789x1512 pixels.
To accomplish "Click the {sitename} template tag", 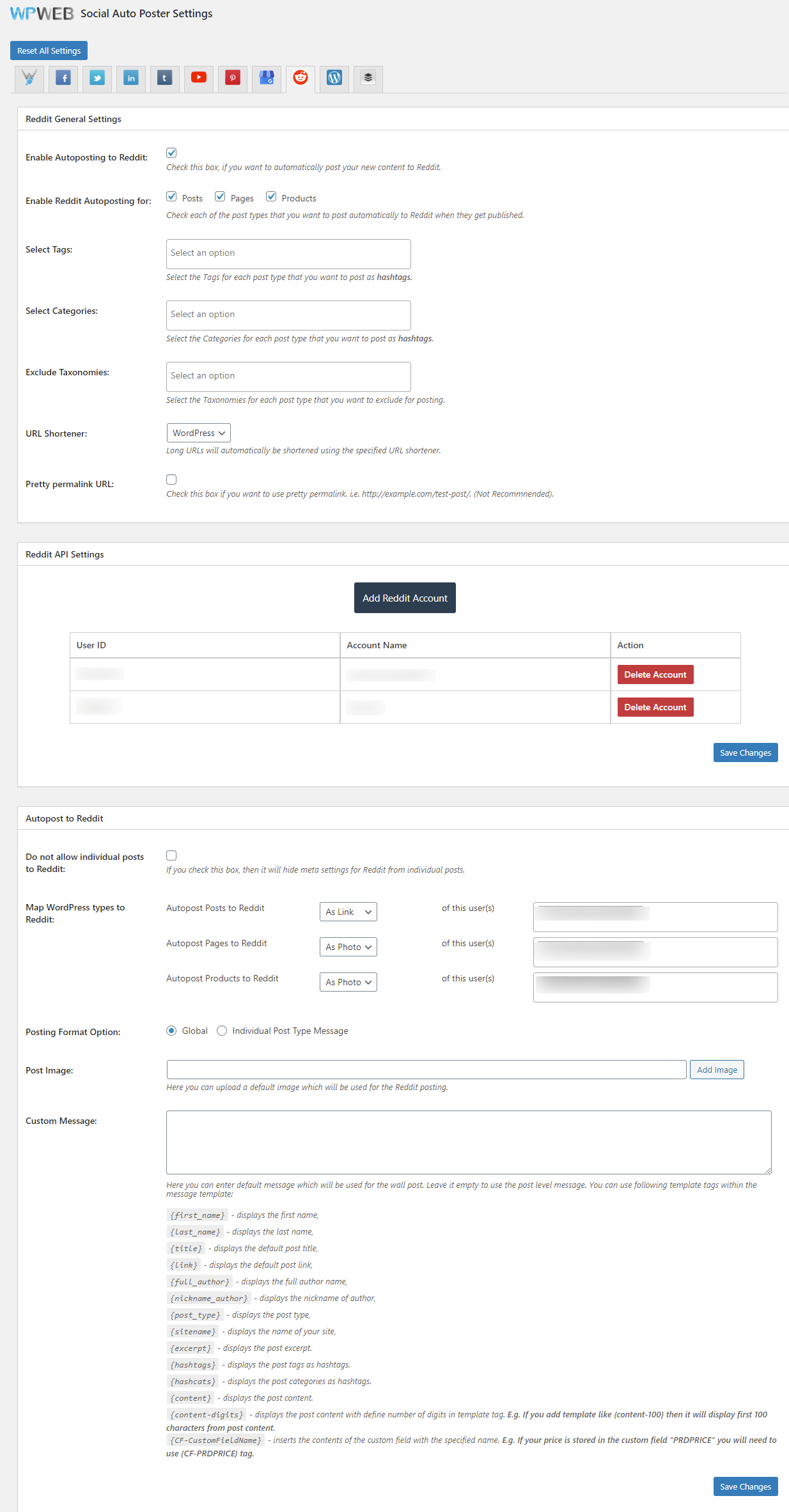I will click(192, 1332).
